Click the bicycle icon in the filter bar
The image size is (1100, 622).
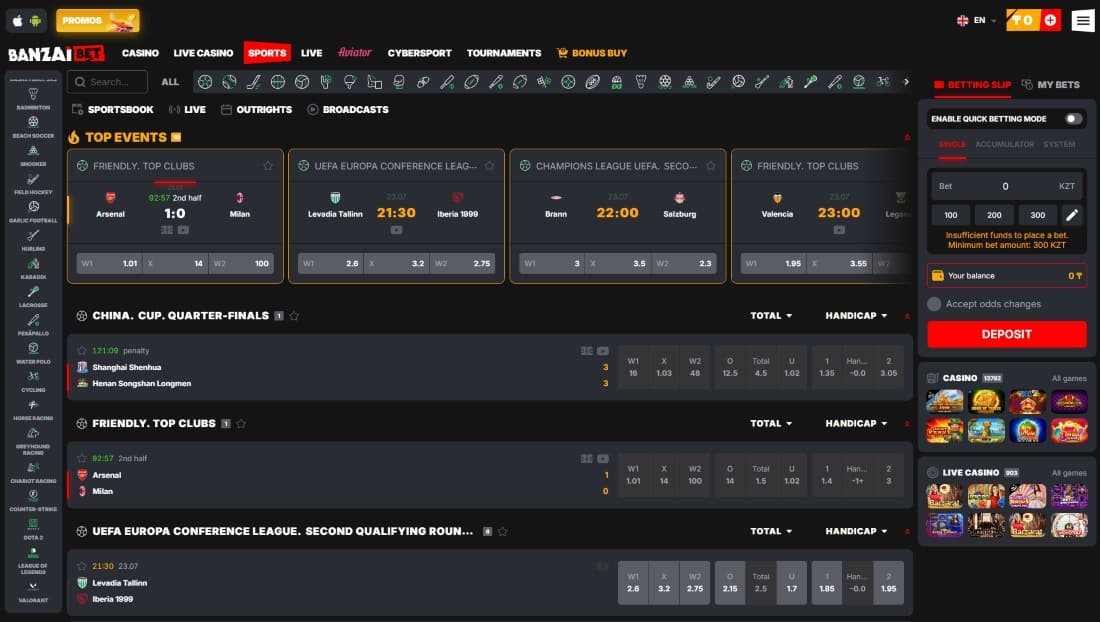pyautogui.click(x=883, y=82)
